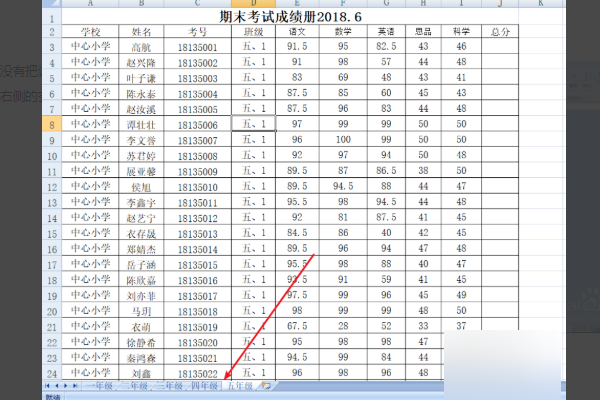Select column D header
This screenshot has height=400, width=600.
(255, 3)
